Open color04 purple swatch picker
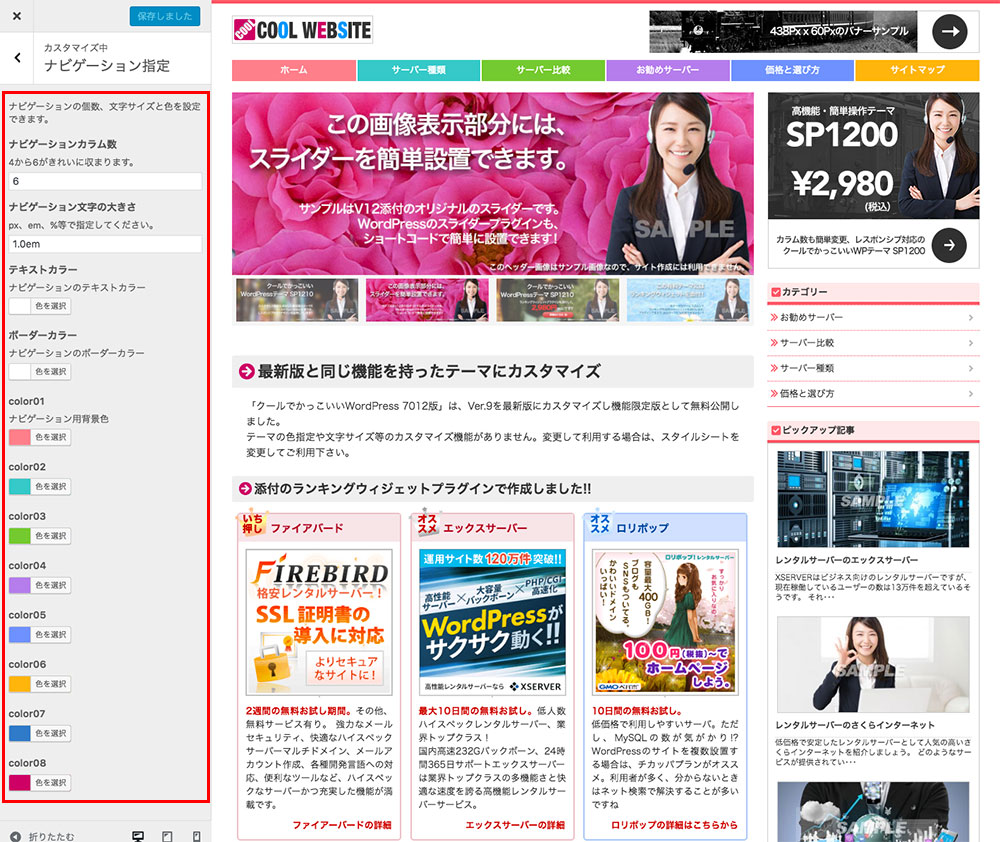Screen dimensions: 1000x842 [40, 585]
